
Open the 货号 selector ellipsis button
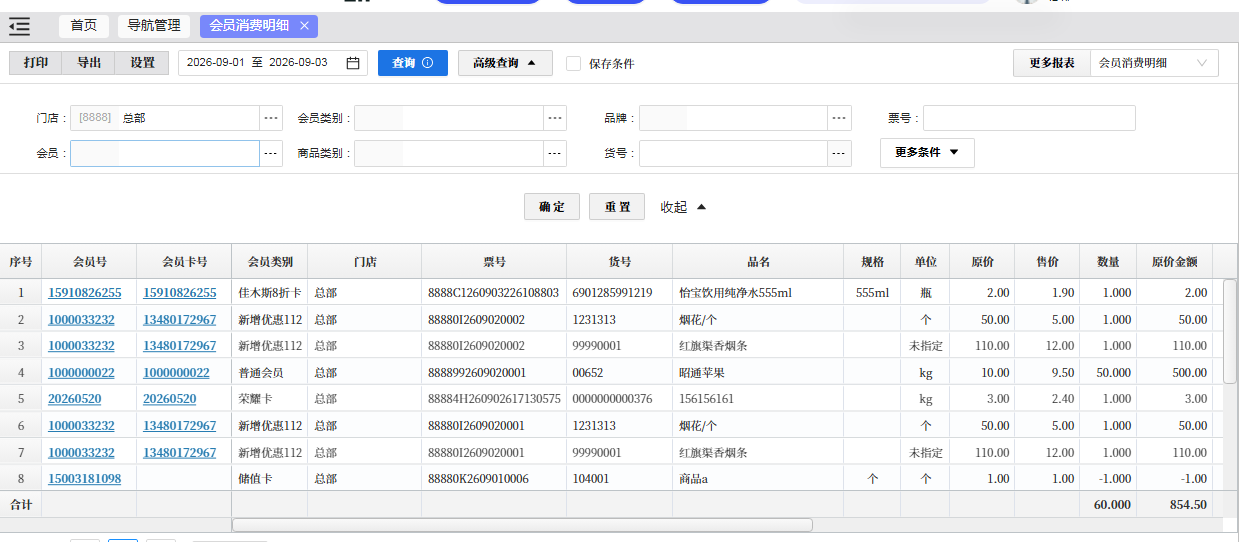click(x=840, y=153)
